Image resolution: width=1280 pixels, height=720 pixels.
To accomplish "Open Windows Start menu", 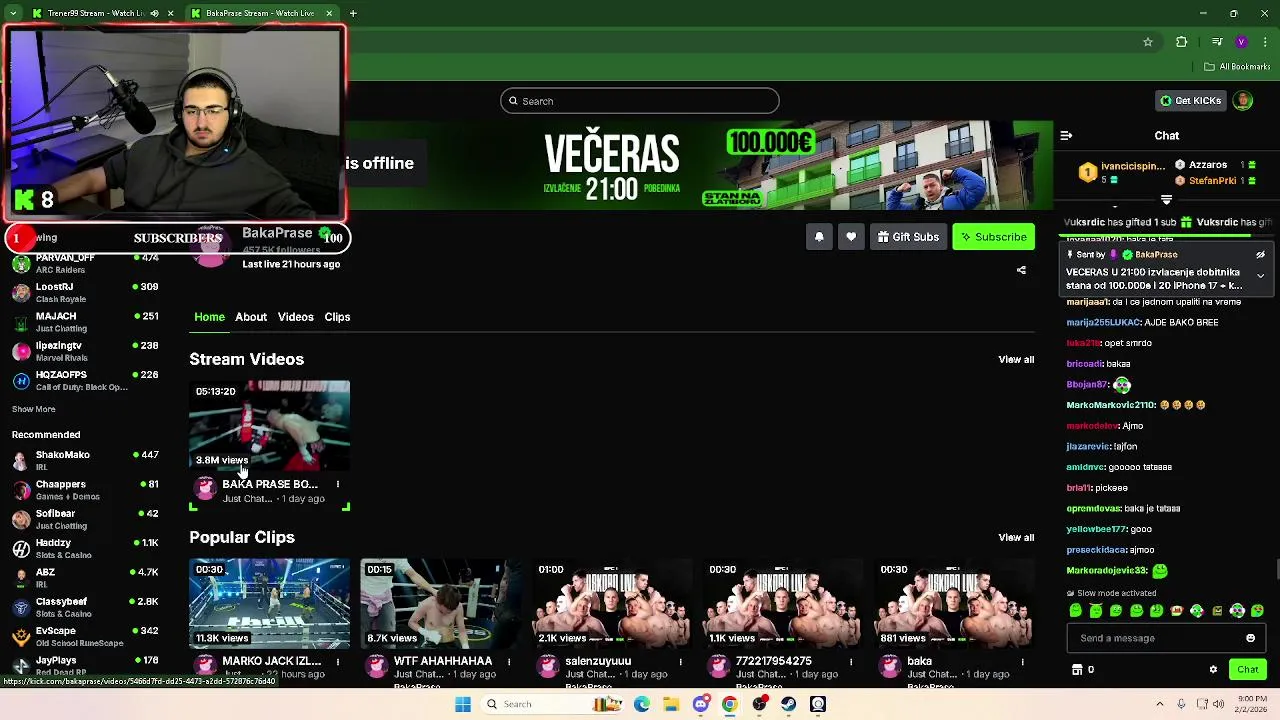I will (463, 704).
